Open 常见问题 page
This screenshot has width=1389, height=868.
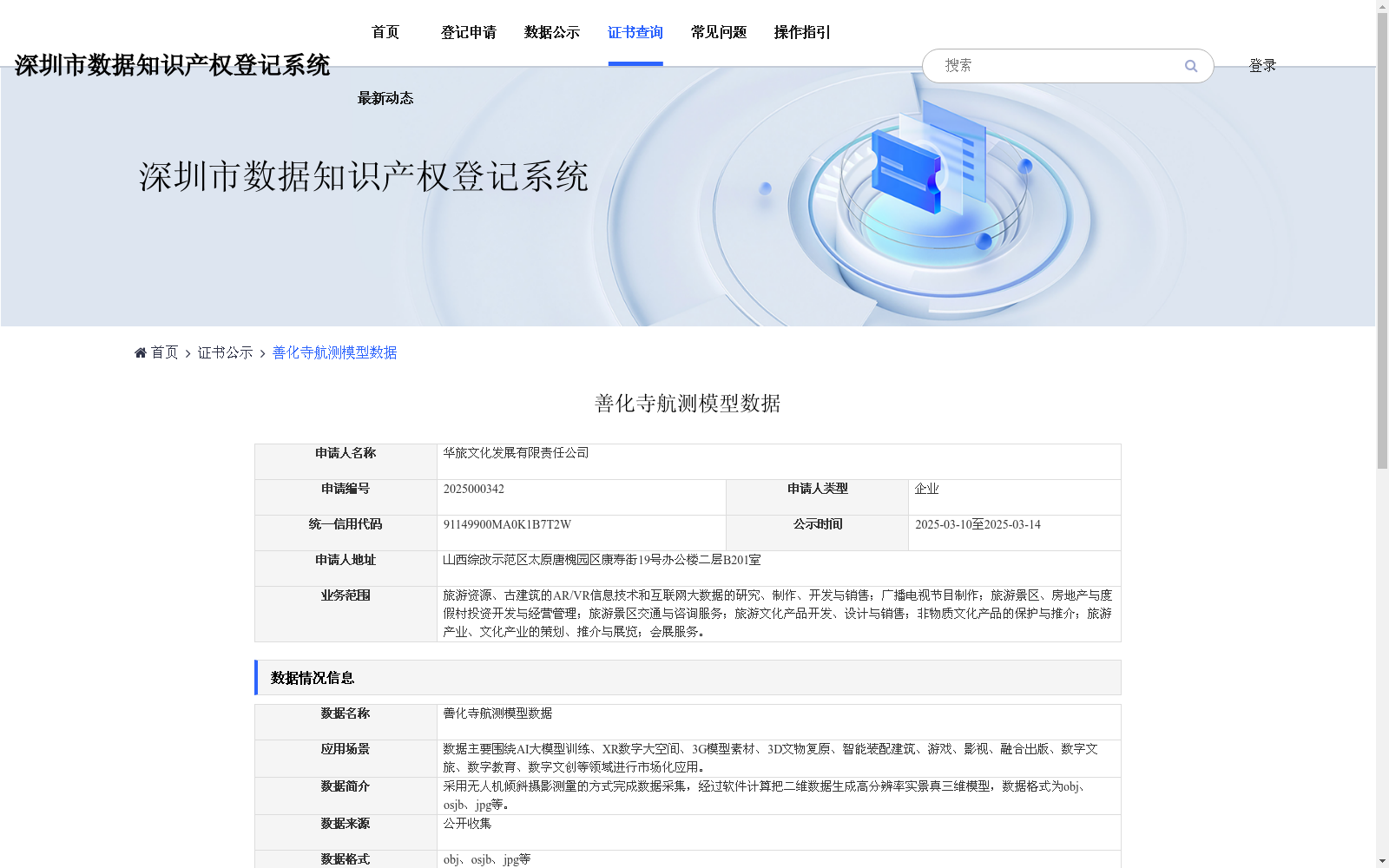coord(719,32)
